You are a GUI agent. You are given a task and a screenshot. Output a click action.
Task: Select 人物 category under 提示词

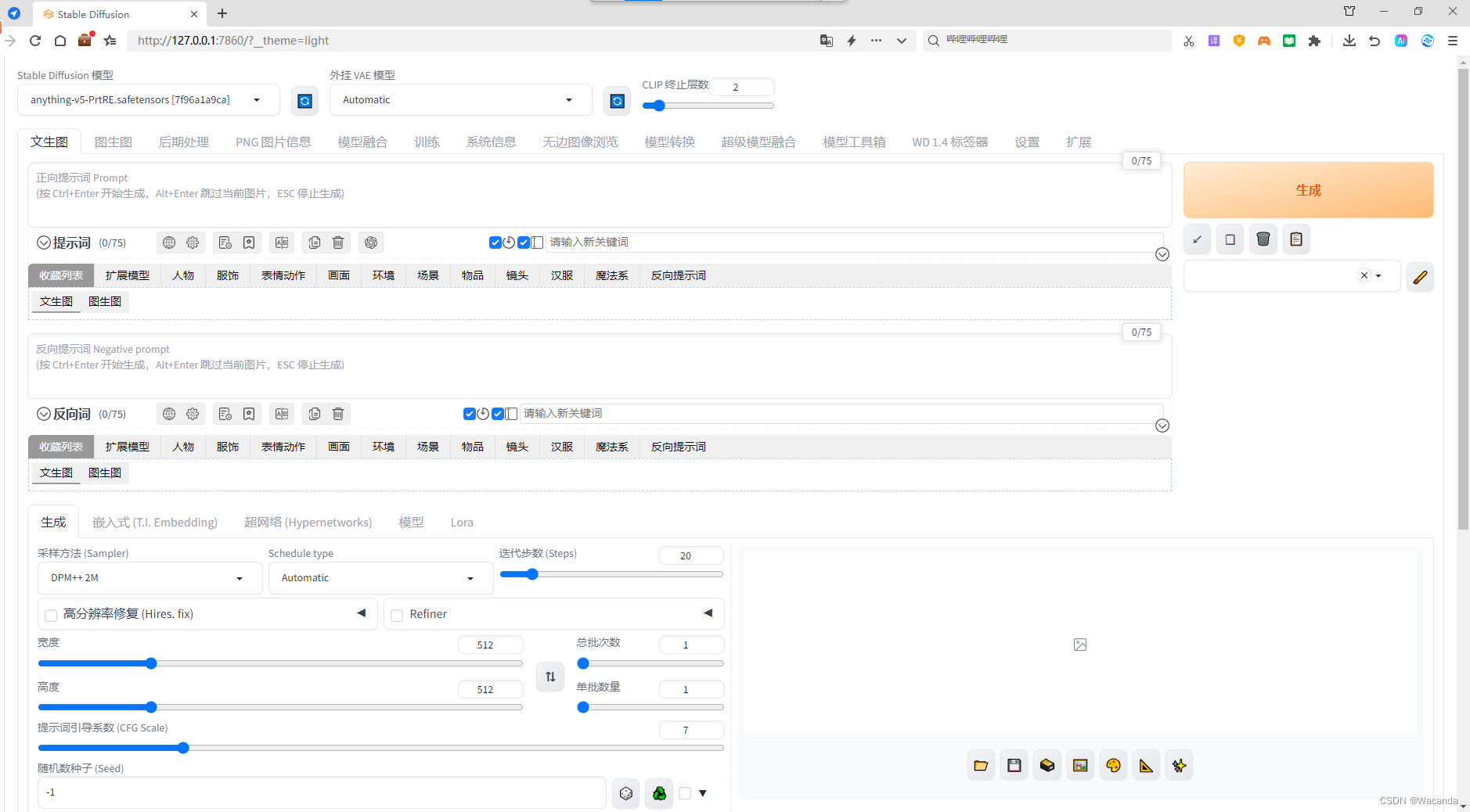tap(183, 275)
